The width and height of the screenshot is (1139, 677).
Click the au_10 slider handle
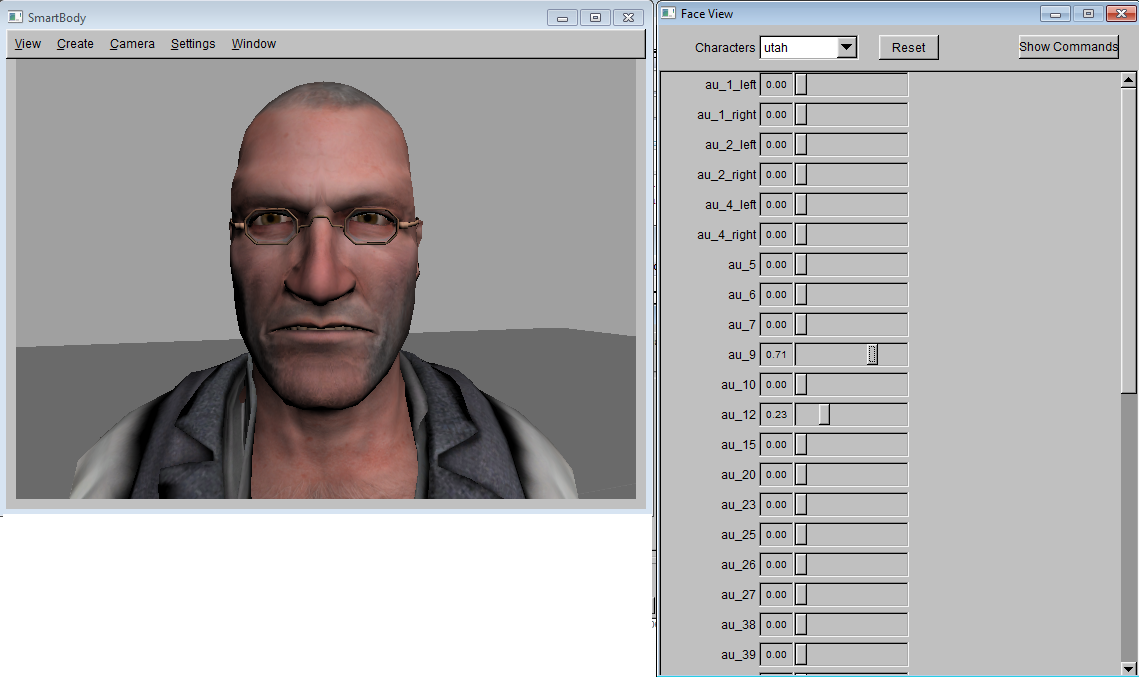tap(801, 384)
